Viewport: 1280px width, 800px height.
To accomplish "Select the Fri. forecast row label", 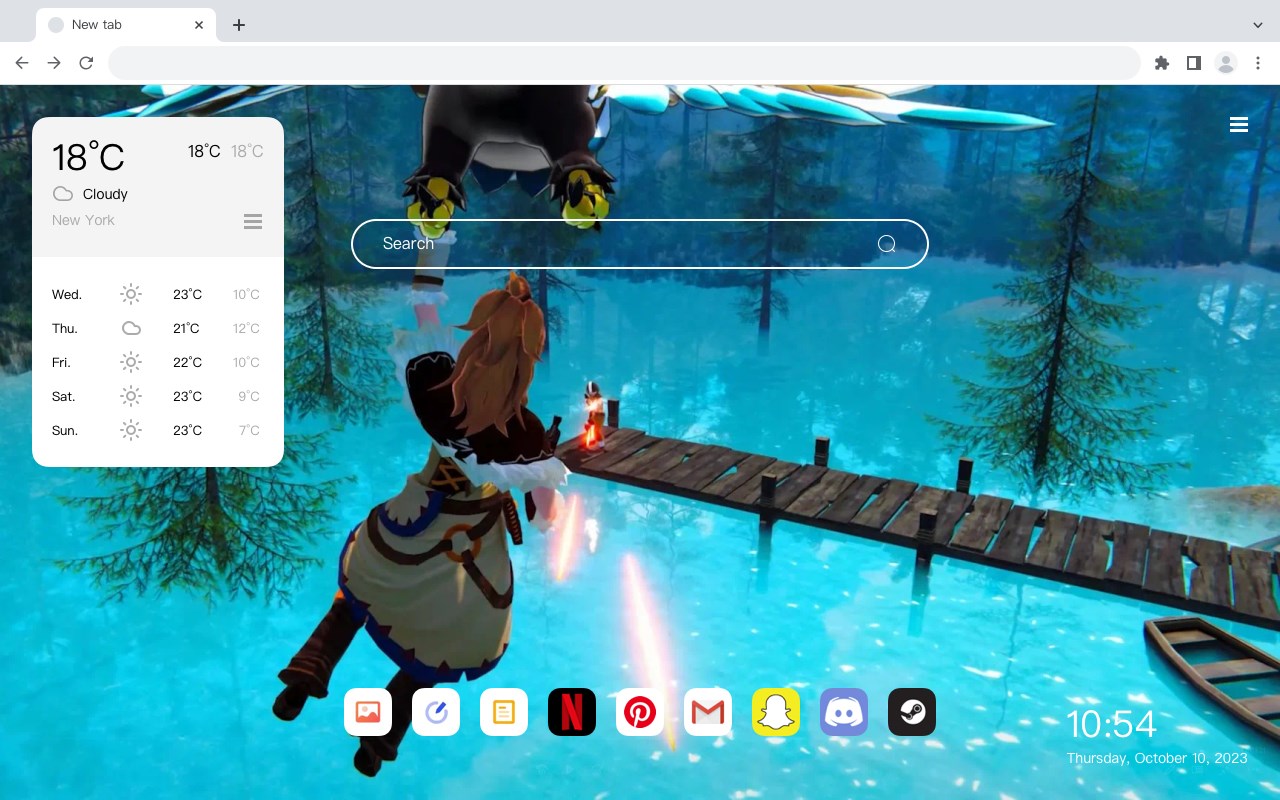I will (x=61, y=362).
